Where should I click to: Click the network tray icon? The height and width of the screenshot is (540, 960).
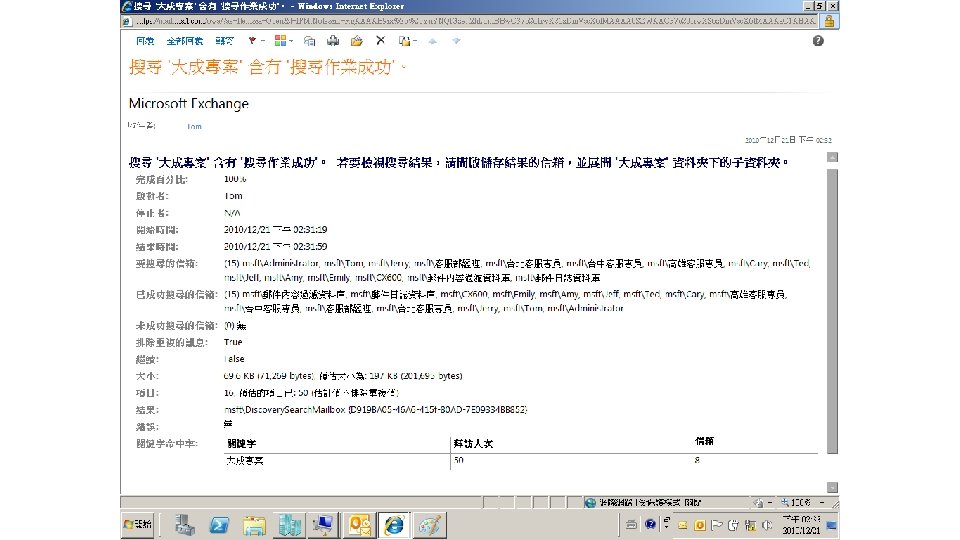[x=750, y=525]
